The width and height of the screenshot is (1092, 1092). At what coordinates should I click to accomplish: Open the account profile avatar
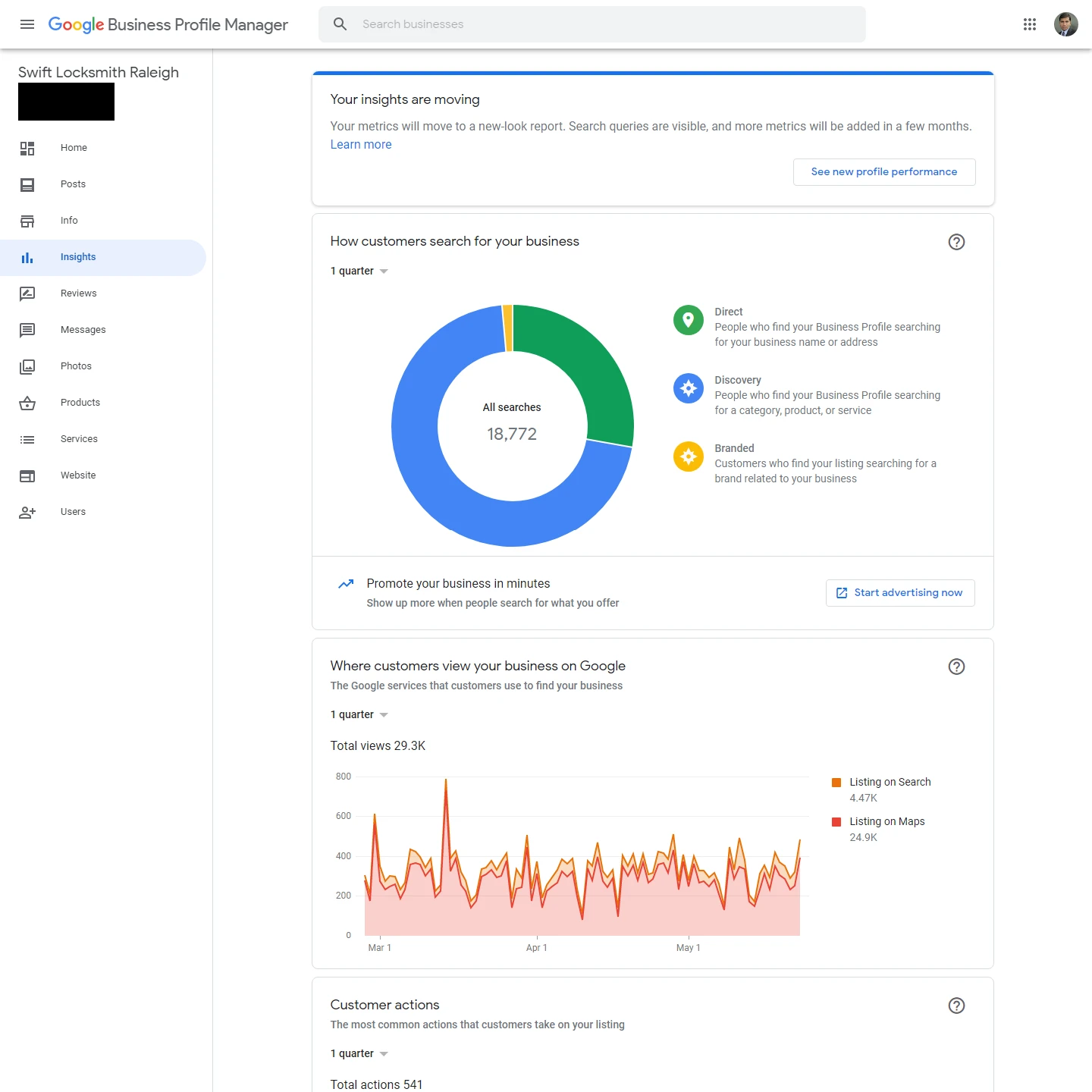1066,24
